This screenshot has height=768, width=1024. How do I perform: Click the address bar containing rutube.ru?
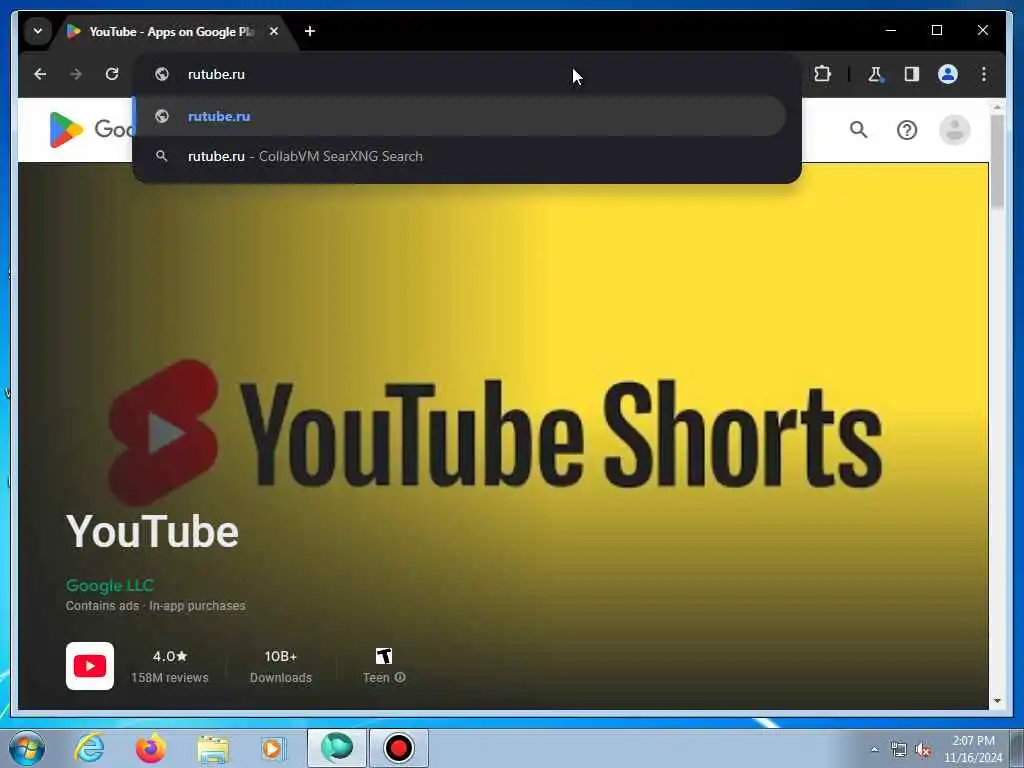(x=467, y=74)
